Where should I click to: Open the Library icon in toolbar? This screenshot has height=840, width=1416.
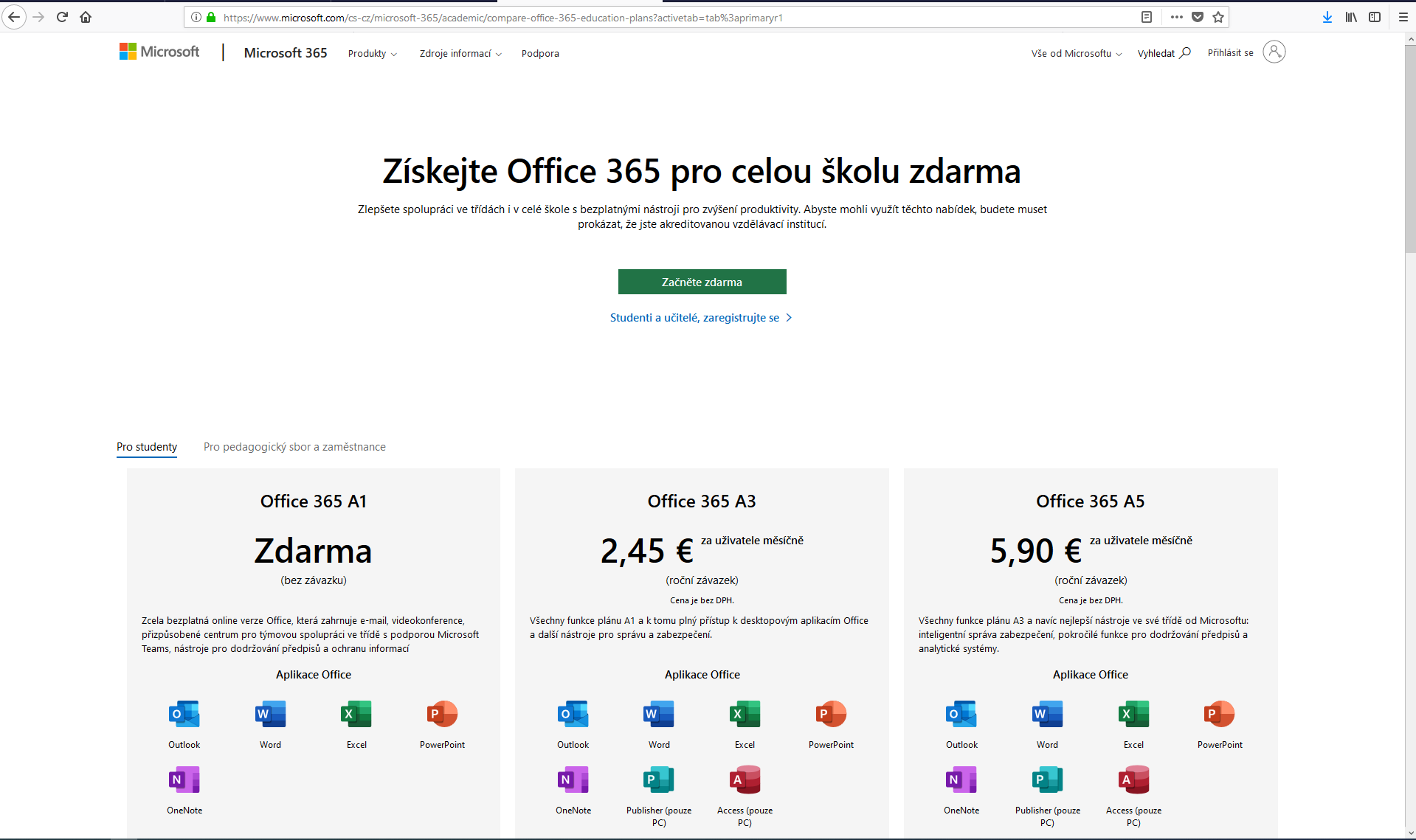[1351, 17]
